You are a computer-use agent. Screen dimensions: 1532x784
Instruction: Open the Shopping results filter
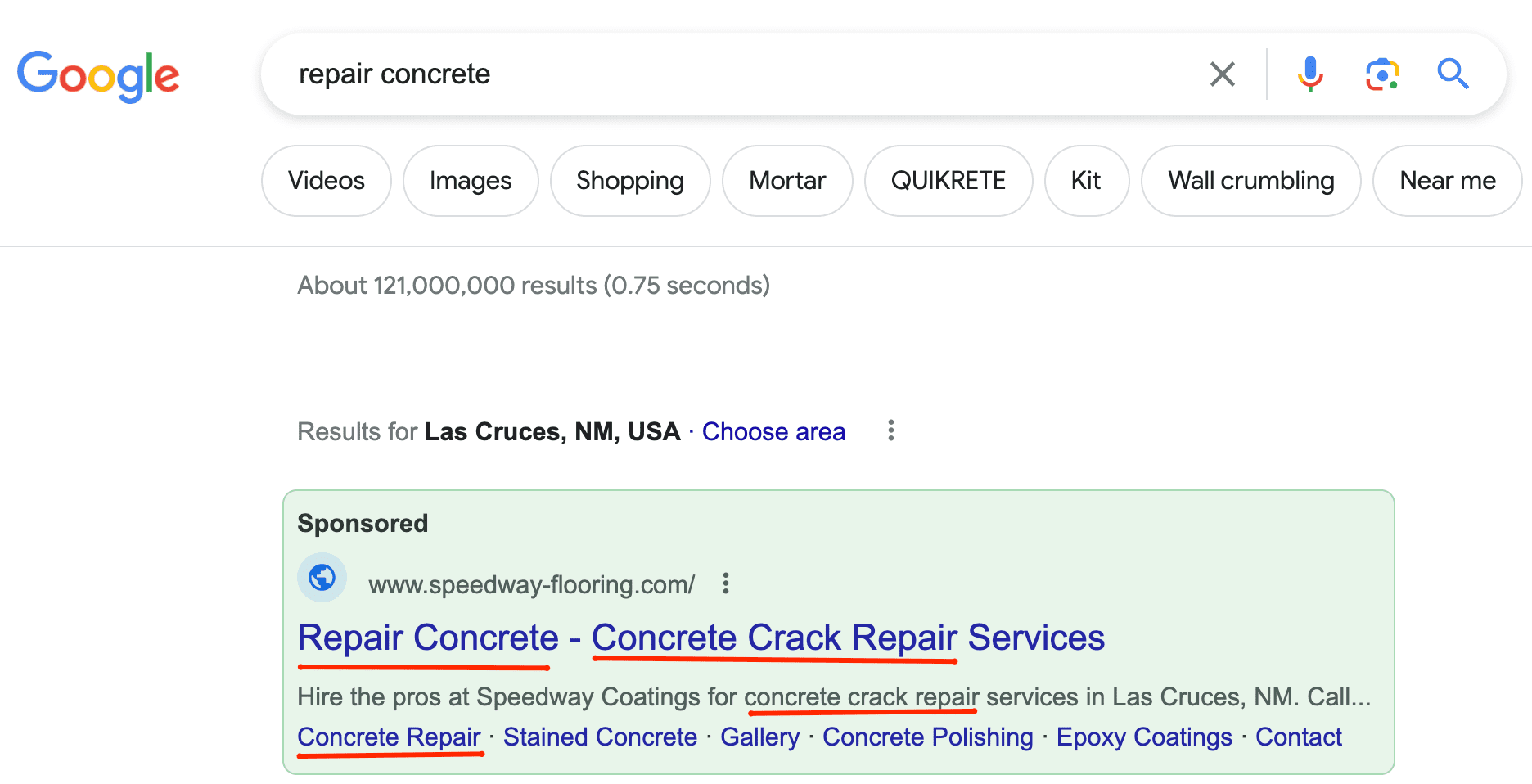[630, 180]
